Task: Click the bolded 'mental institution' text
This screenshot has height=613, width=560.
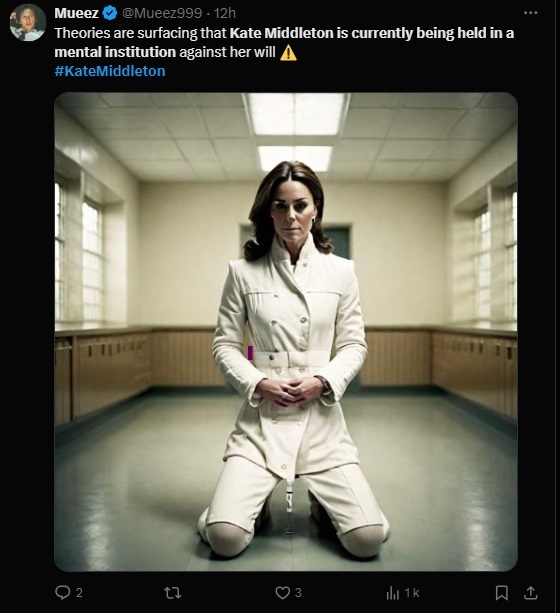Action: (x=115, y=52)
